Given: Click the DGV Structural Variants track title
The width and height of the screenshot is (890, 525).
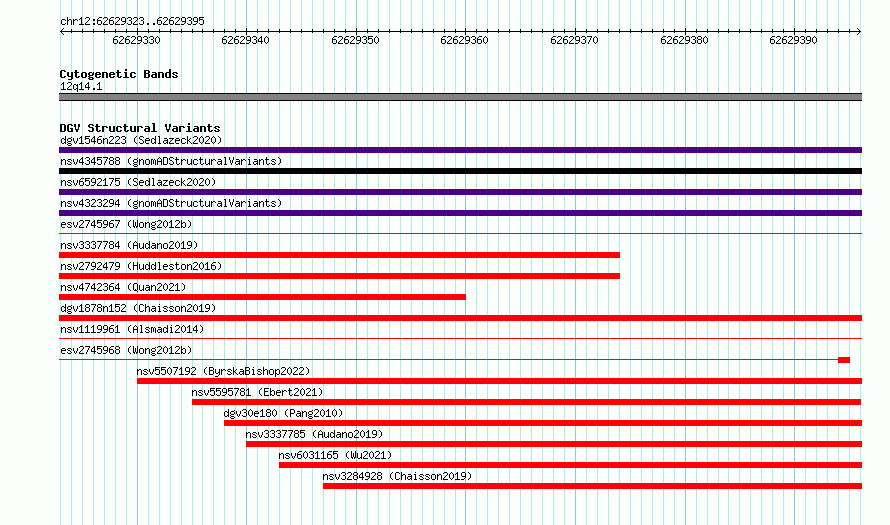Looking at the screenshot, I should pyautogui.click(x=140, y=128).
